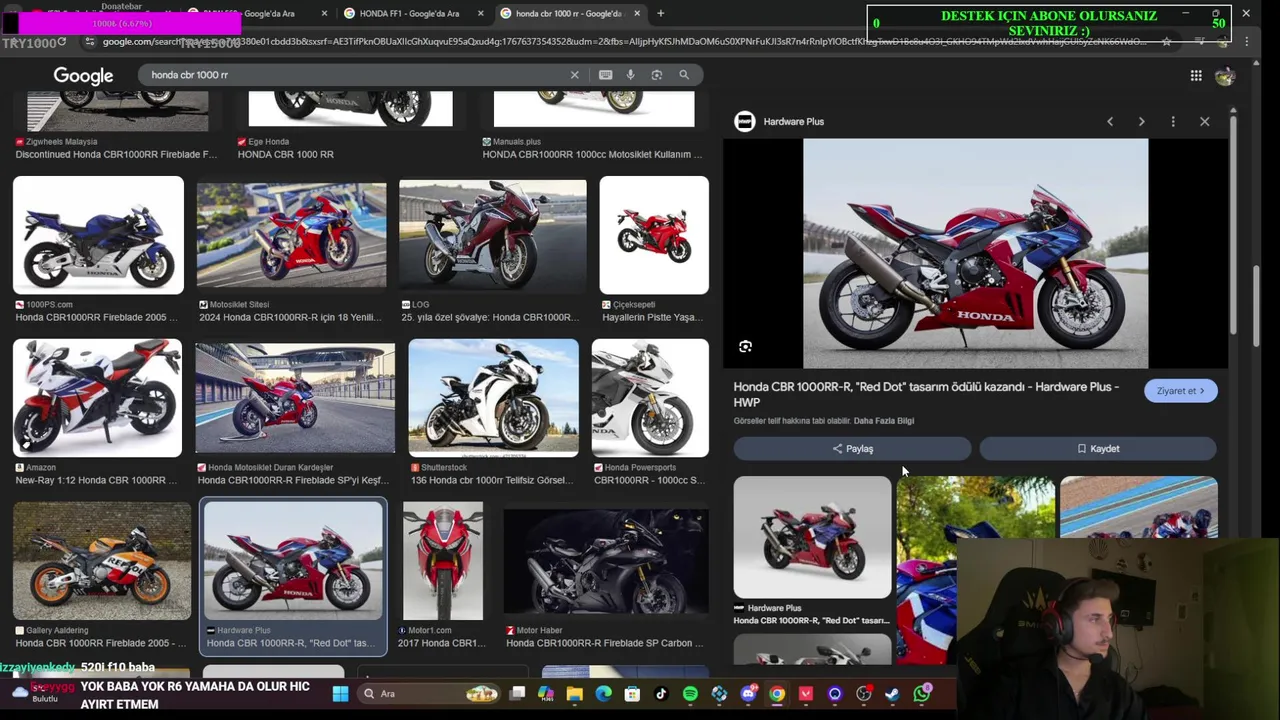Open Honda Motosiklet Duran Kardeşler image

[295, 398]
